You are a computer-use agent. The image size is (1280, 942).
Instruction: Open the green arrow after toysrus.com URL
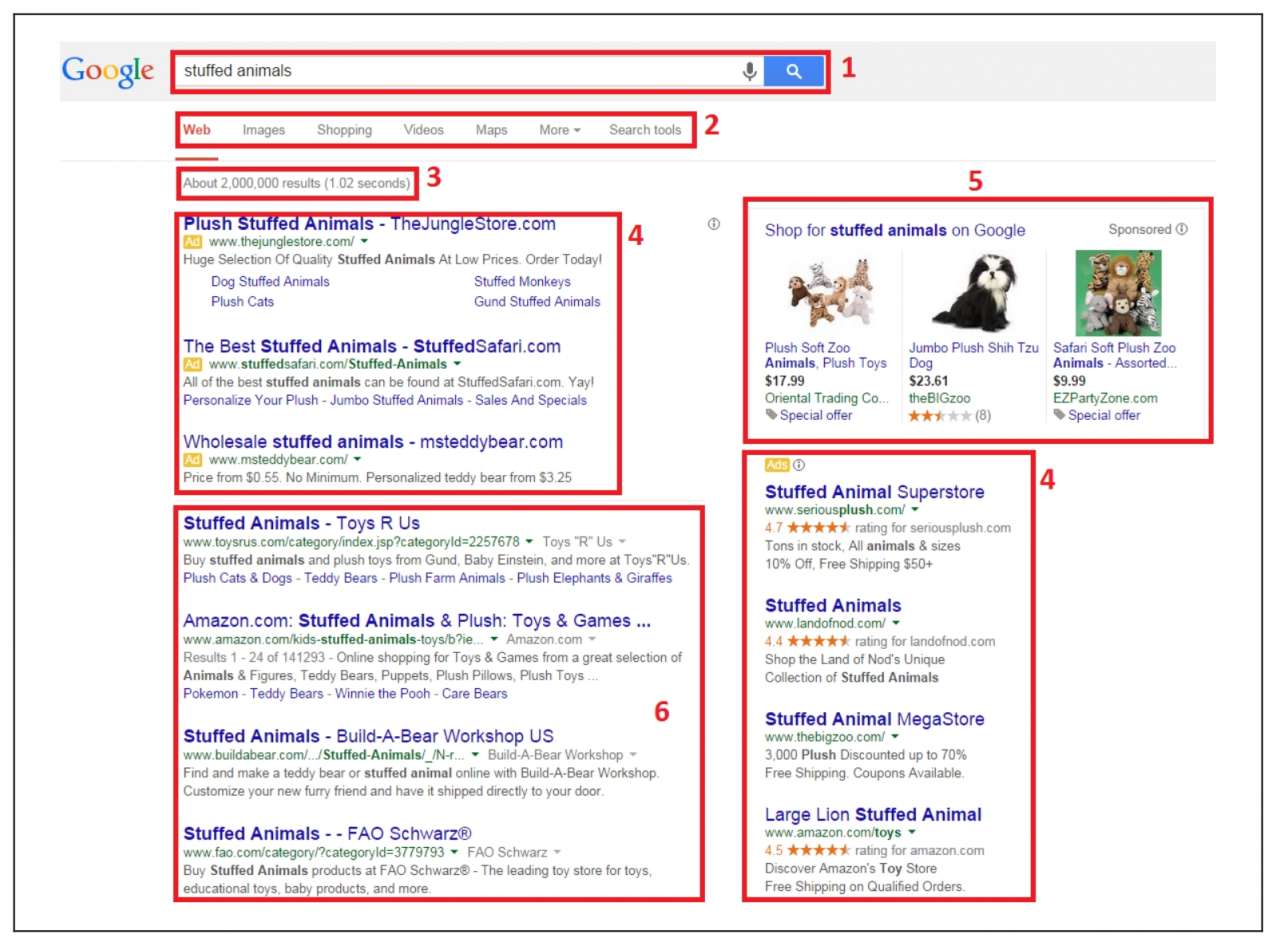[x=530, y=541]
